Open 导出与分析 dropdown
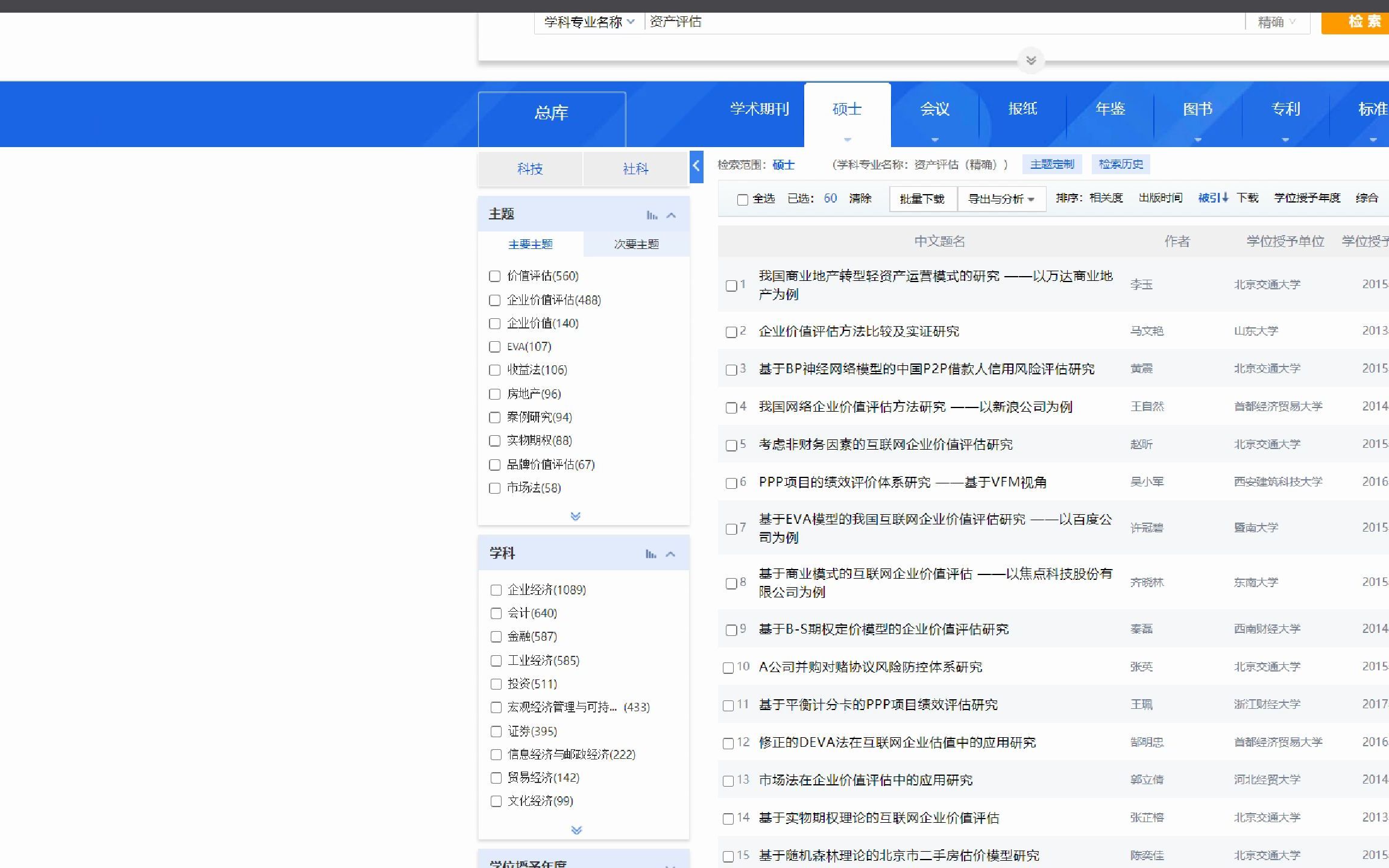 click(x=1001, y=199)
